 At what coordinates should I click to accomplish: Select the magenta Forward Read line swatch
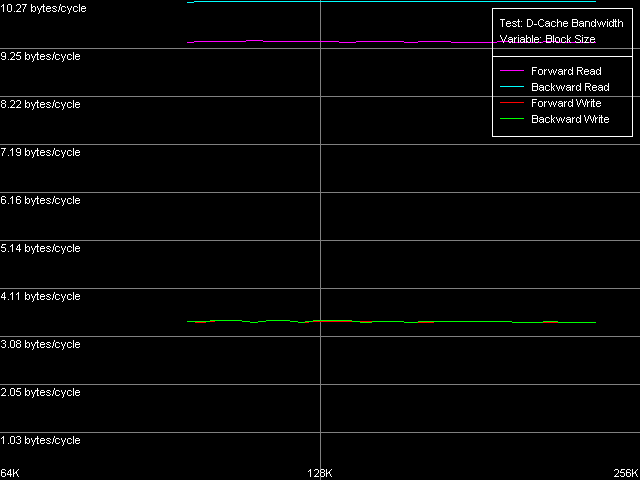click(x=512, y=71)
